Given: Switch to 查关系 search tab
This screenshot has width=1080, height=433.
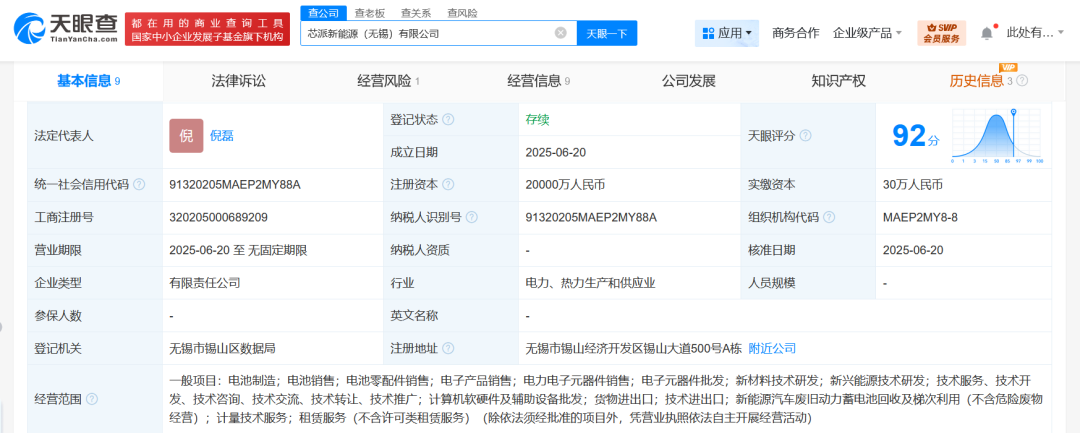Looking at the screenshot, I should pos(416,13).
